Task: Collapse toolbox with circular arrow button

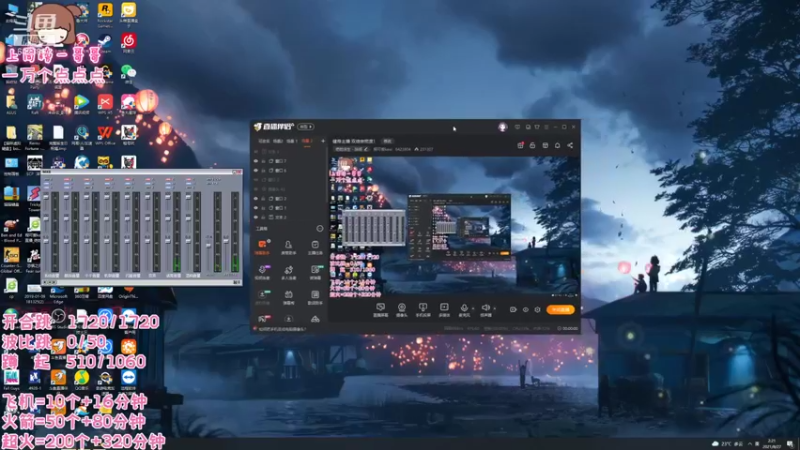Action: coord(320,229)
